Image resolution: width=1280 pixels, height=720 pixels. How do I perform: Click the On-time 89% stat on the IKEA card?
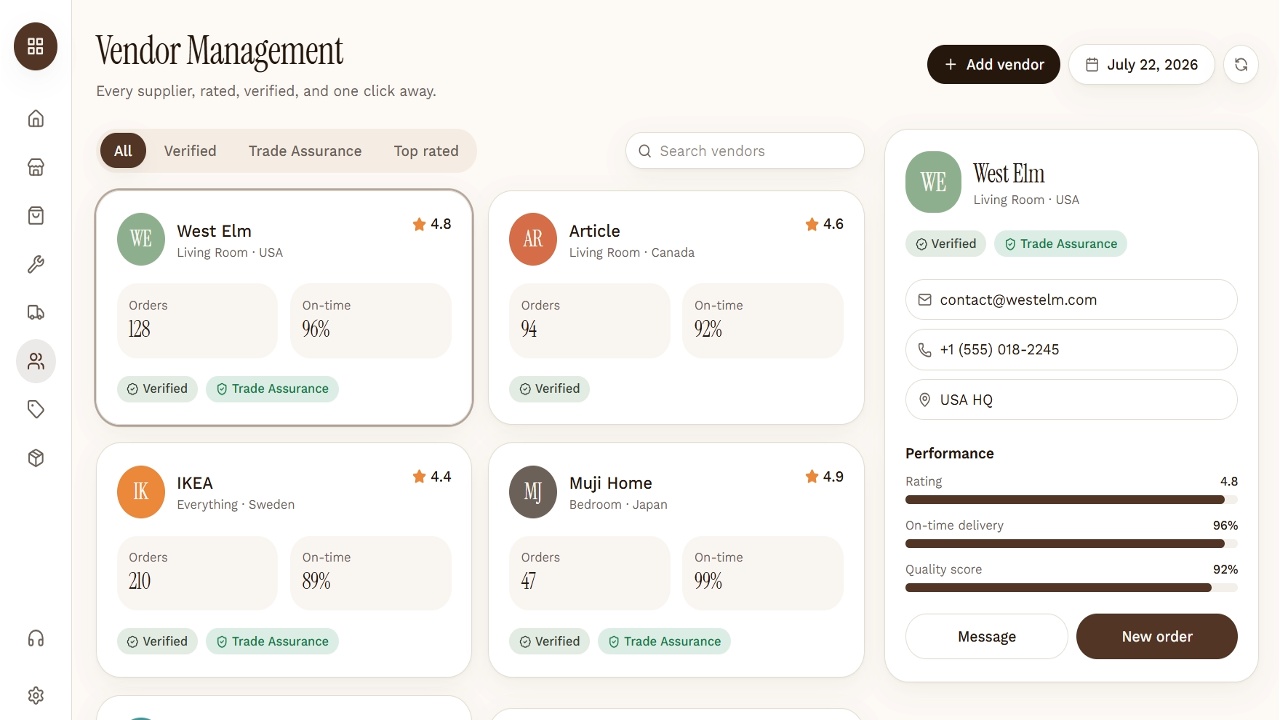pos(370,573)
